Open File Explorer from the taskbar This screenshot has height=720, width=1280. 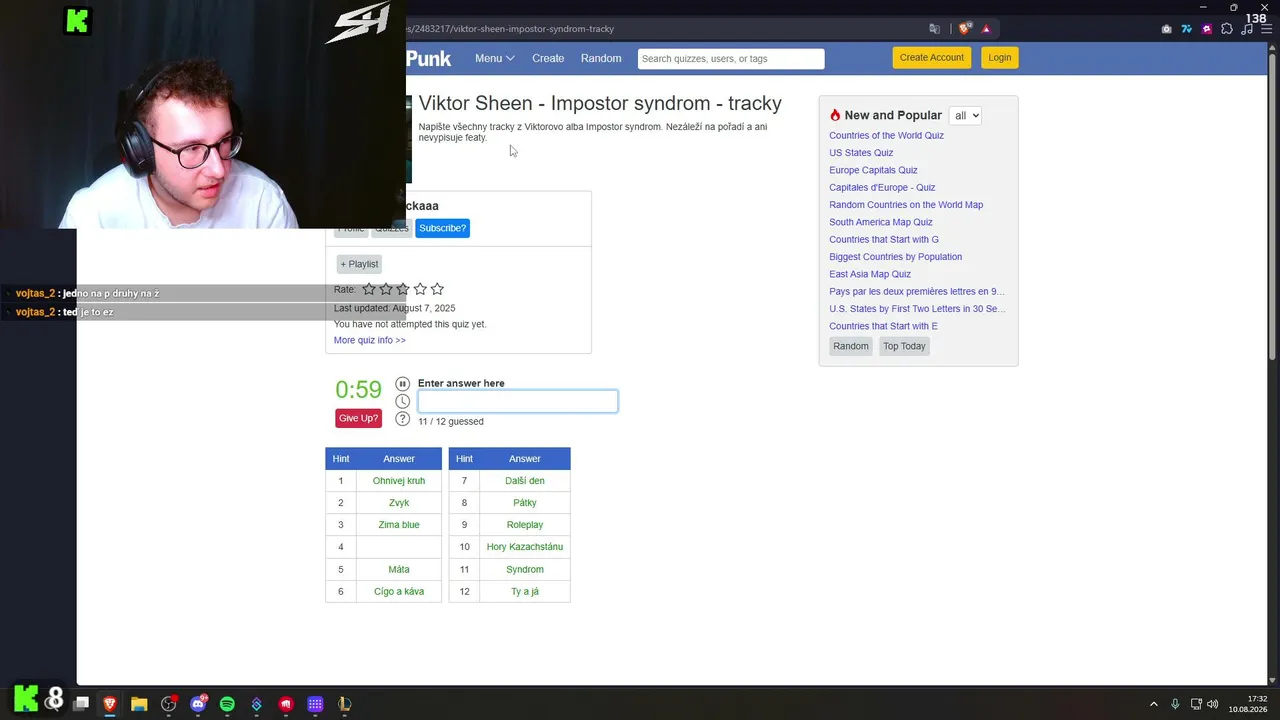pos(139,704)
